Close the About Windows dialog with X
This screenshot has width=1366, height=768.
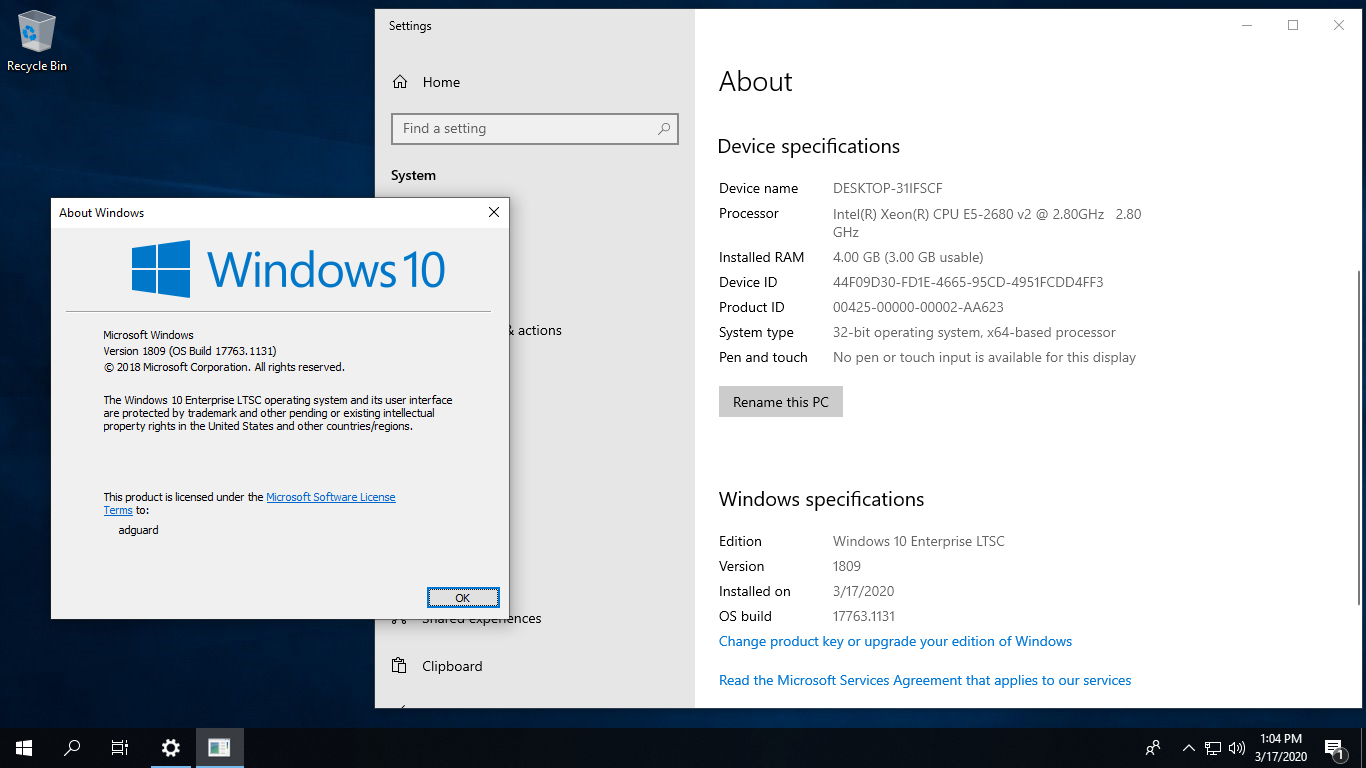click(493, 212)
